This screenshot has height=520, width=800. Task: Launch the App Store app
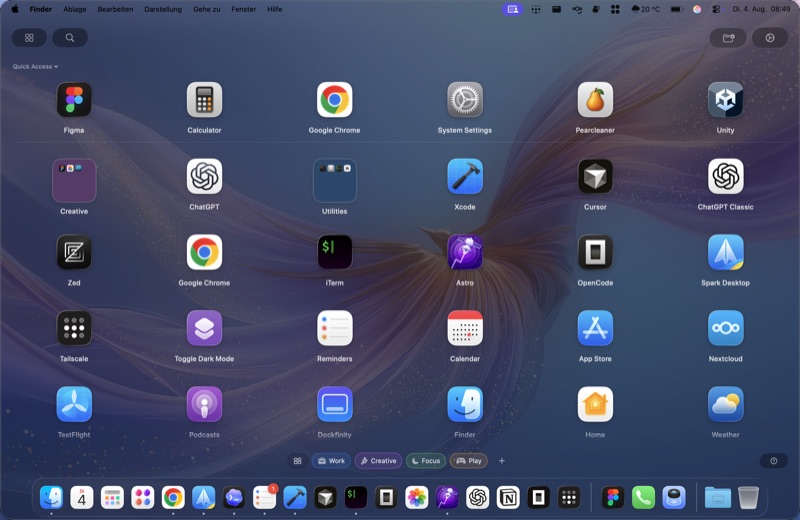click(x=595, y=328)
